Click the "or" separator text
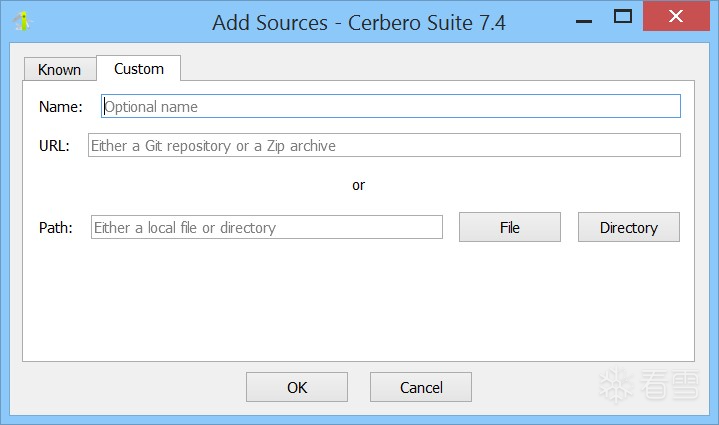719x425 pixels. (358, 185)
